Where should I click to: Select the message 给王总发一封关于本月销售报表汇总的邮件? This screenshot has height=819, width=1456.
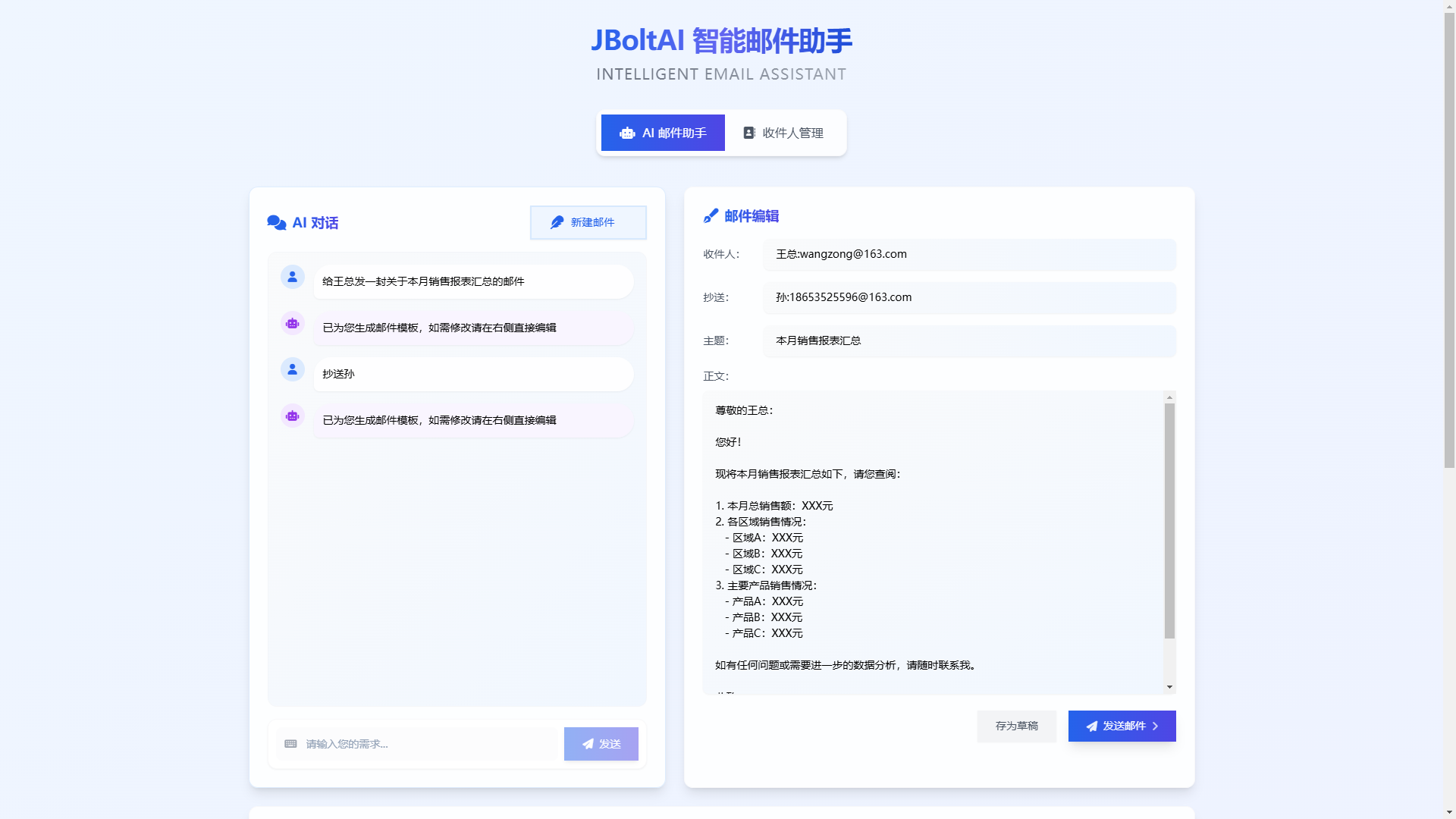(474, 281)
